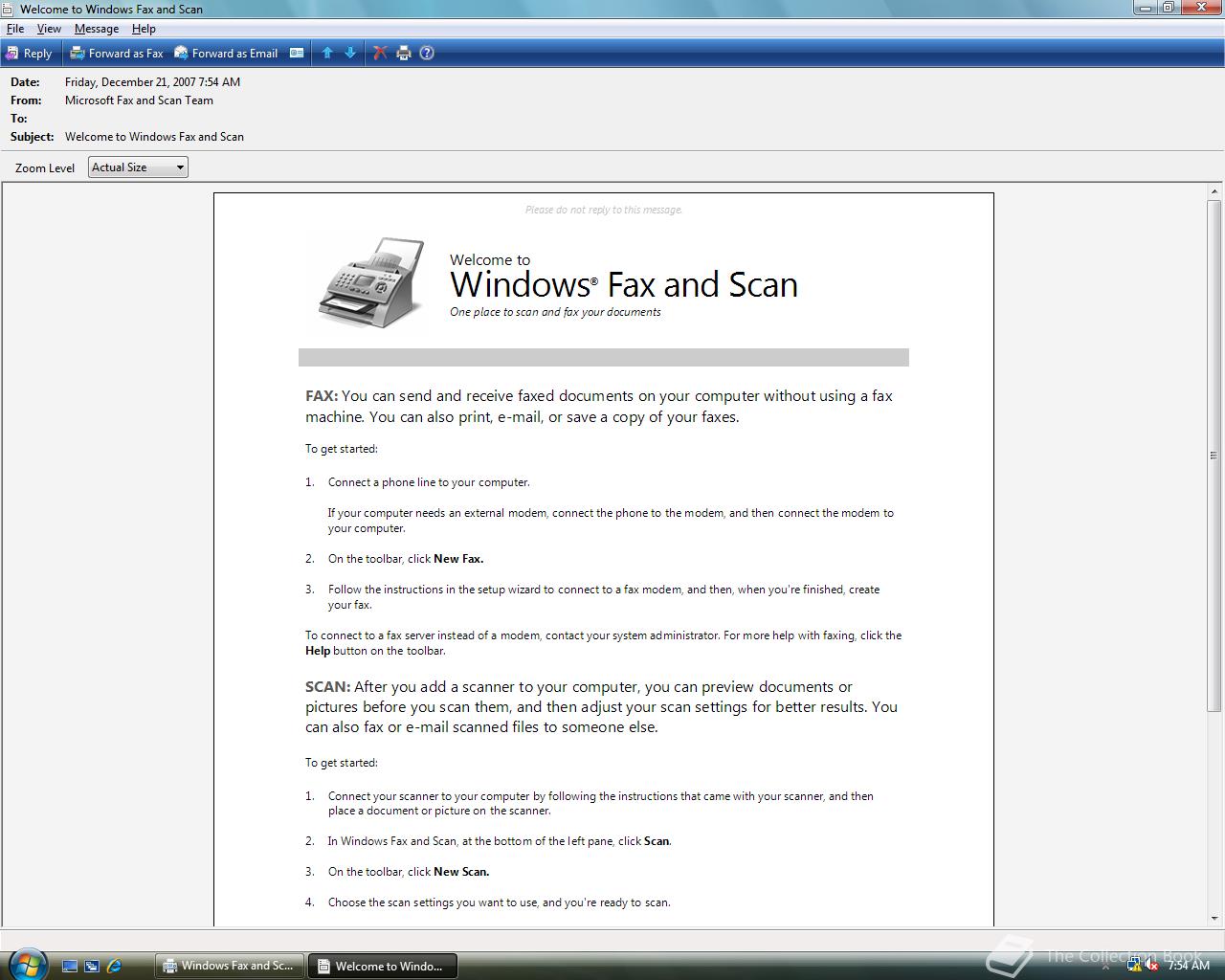Open the Help menu
Image resolution: width=1225 pixels, height=980 pixels.
coord(144,29)
